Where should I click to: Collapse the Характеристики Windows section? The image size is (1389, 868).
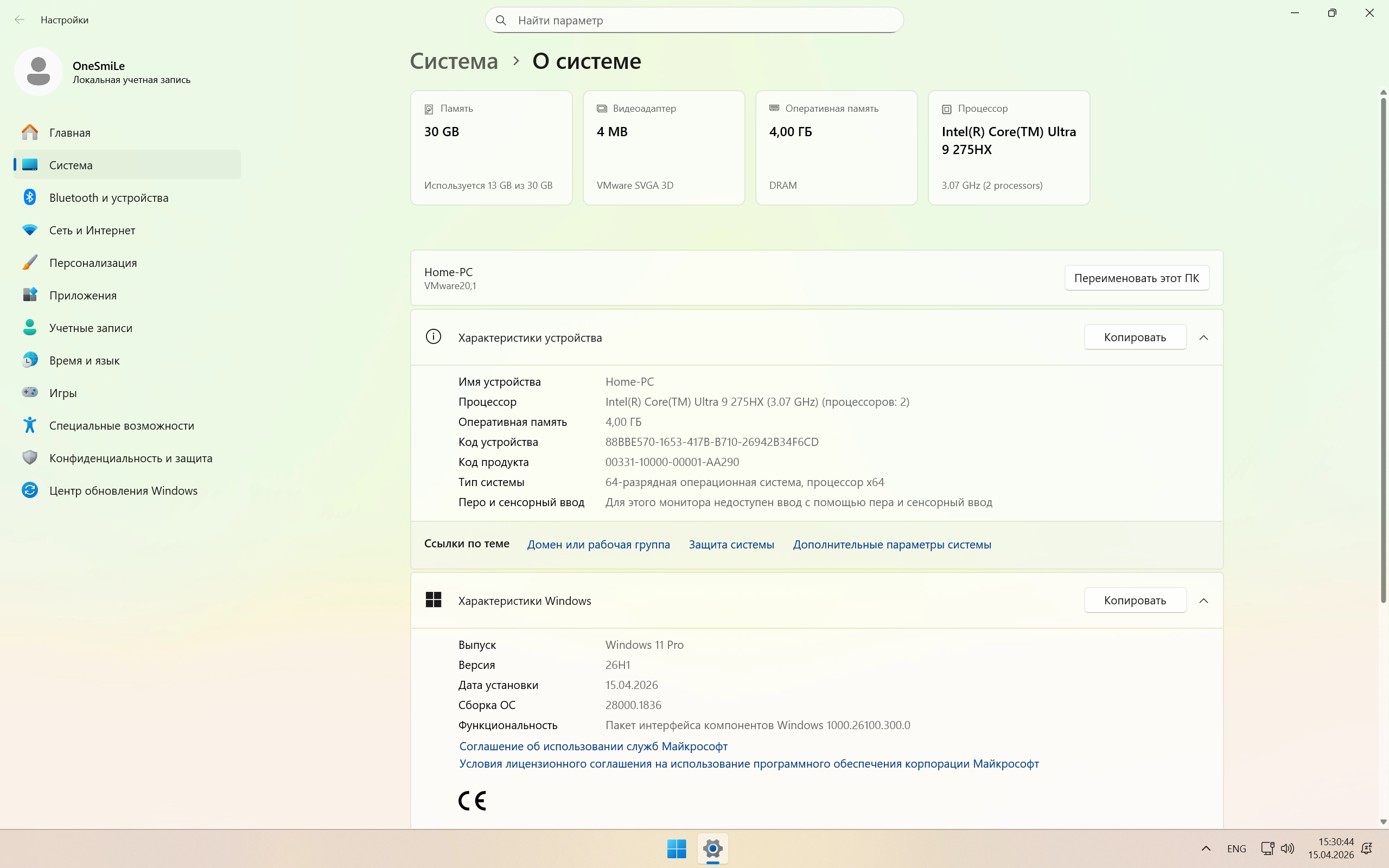coord(1203,601)
